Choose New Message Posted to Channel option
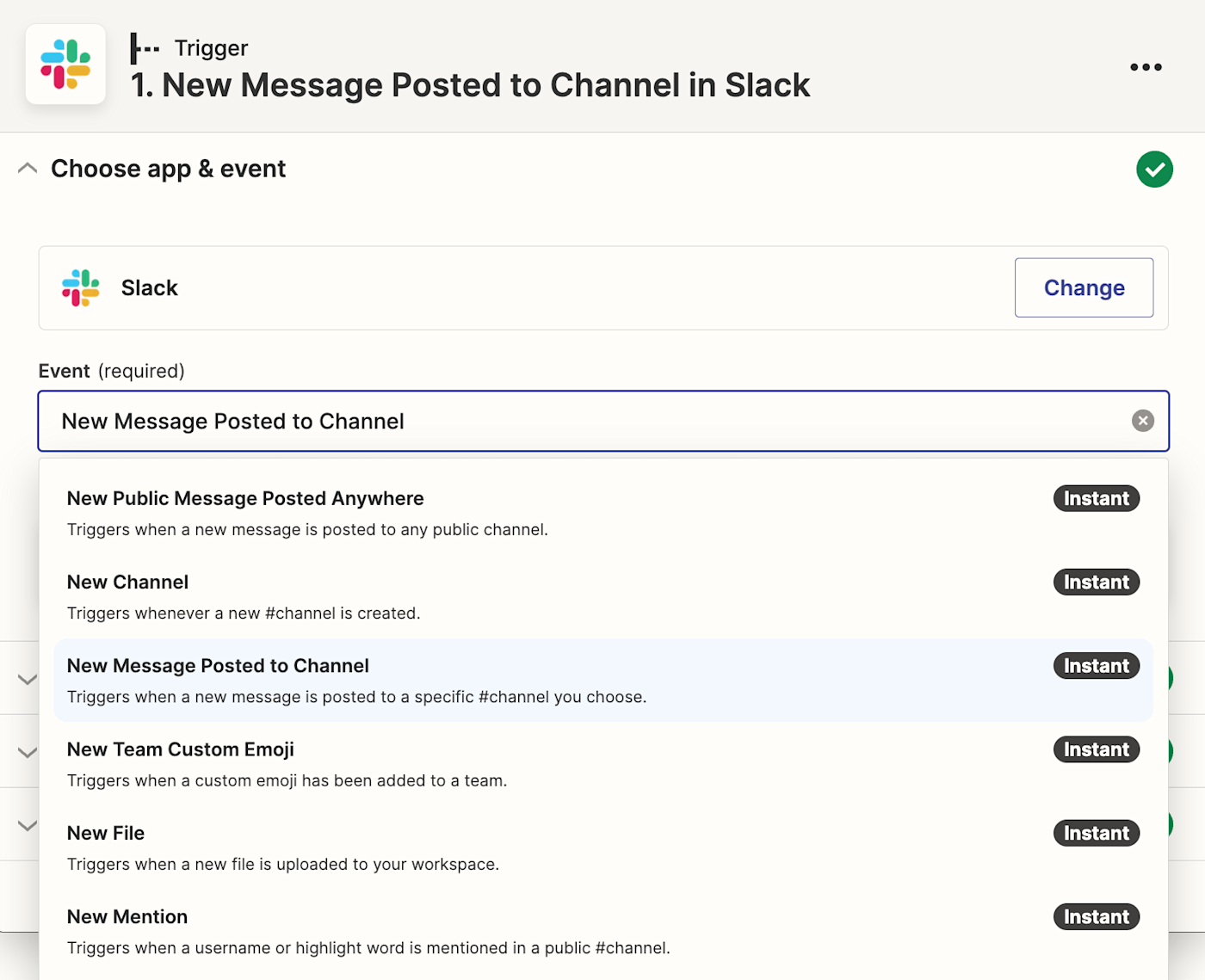 click(603, 680)
